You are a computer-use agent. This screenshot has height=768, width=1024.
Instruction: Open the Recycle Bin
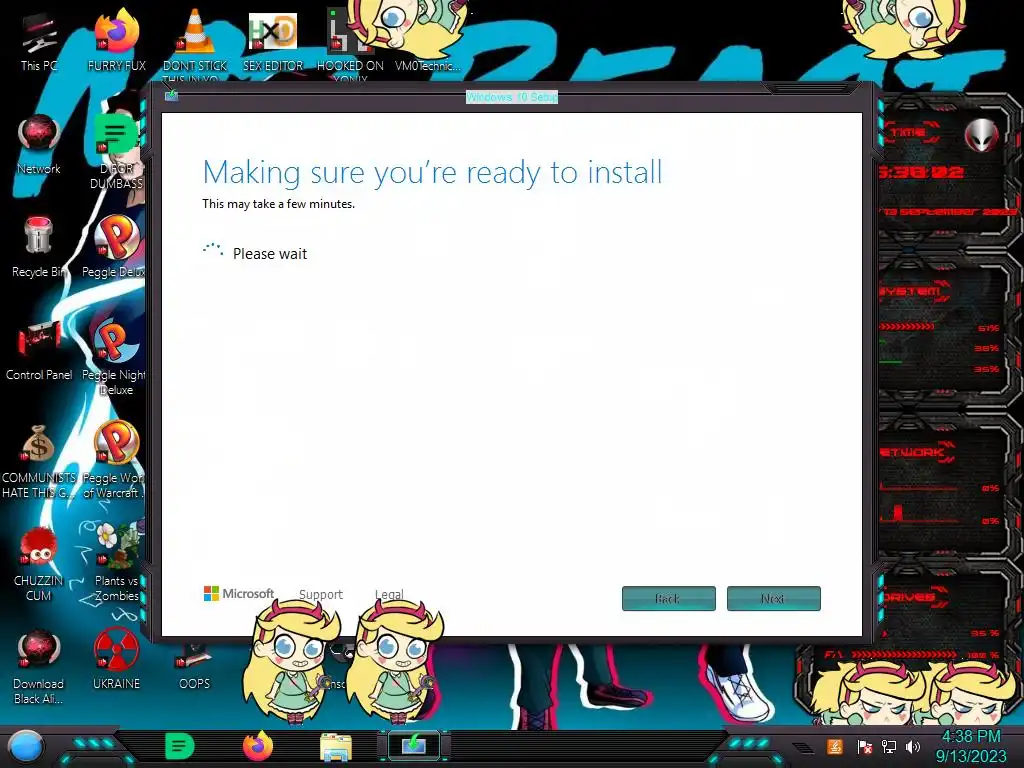click(x=39, y=247)
